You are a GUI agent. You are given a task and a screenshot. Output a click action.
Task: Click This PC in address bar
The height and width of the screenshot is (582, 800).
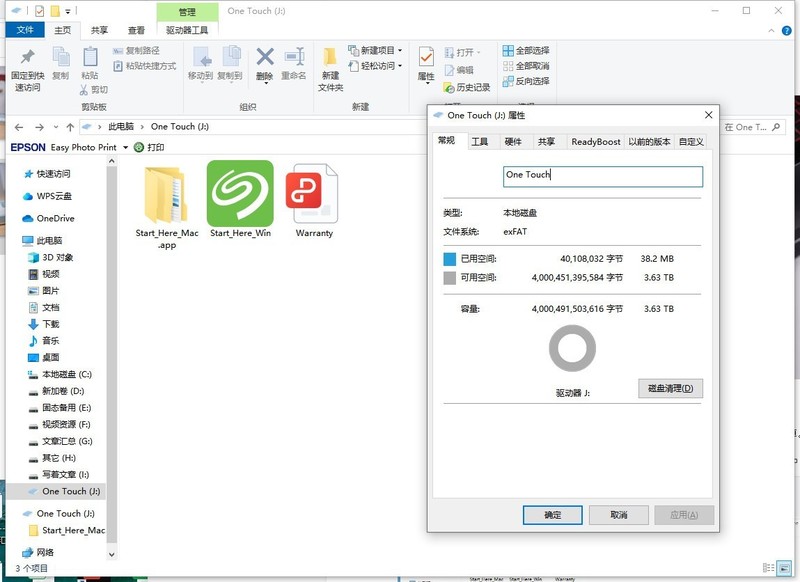(121, 126)
